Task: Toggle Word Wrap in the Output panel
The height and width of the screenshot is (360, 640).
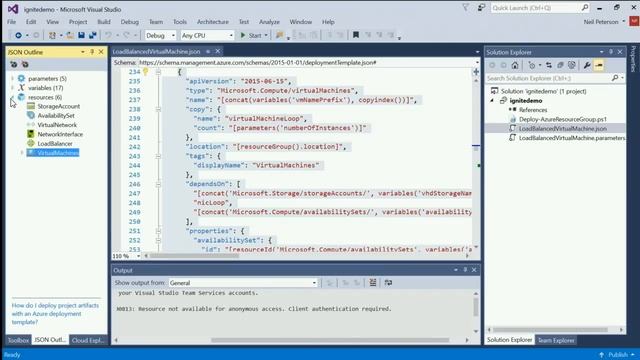Action: [388, 283]
